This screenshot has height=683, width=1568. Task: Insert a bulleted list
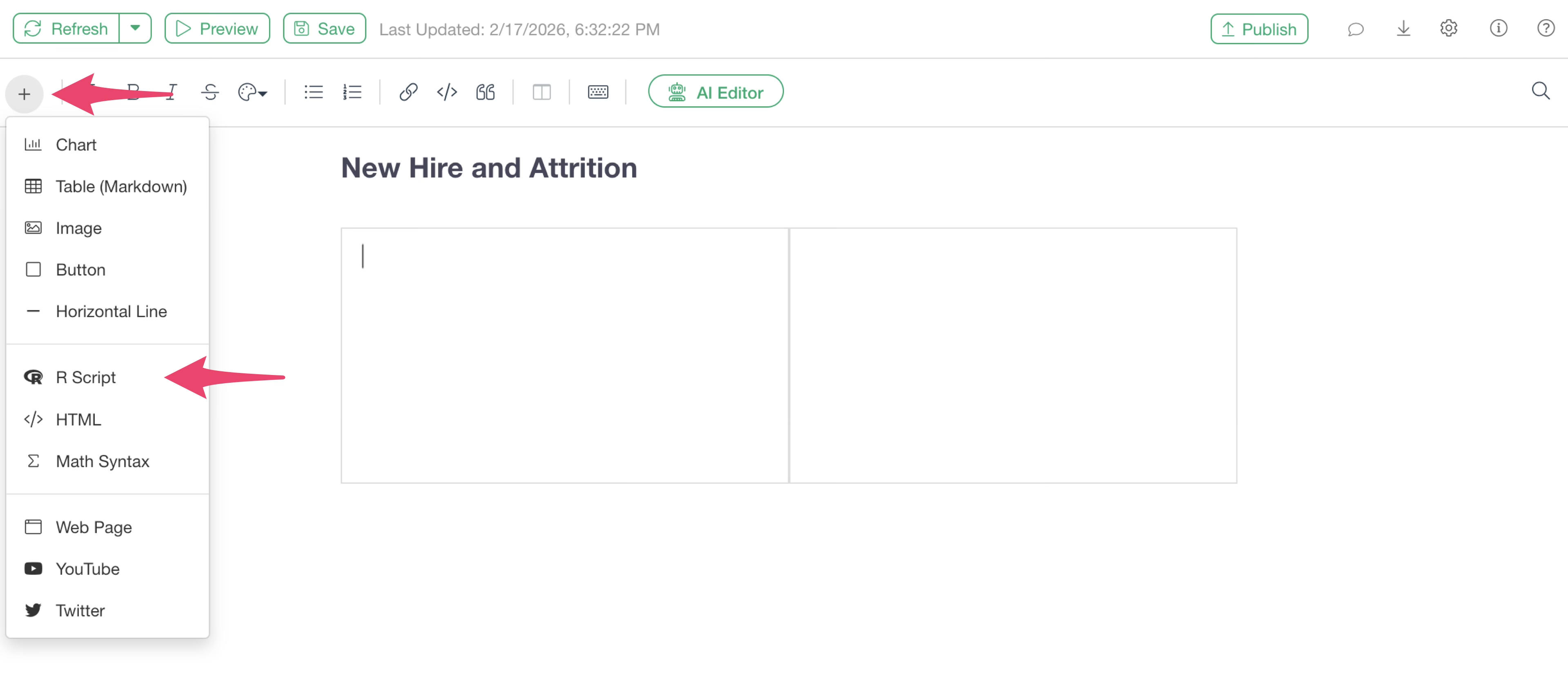click(314, 92)
